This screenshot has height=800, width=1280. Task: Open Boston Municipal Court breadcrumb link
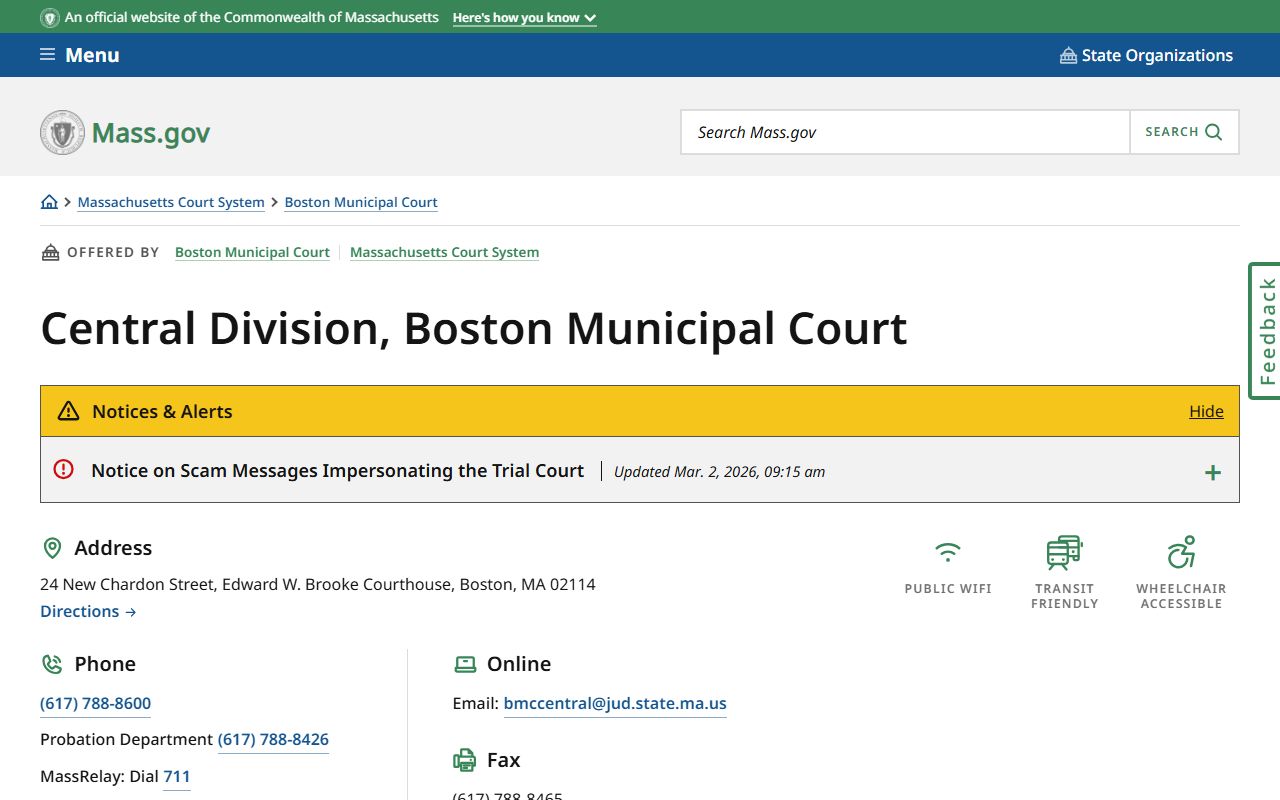coord(361,202)
